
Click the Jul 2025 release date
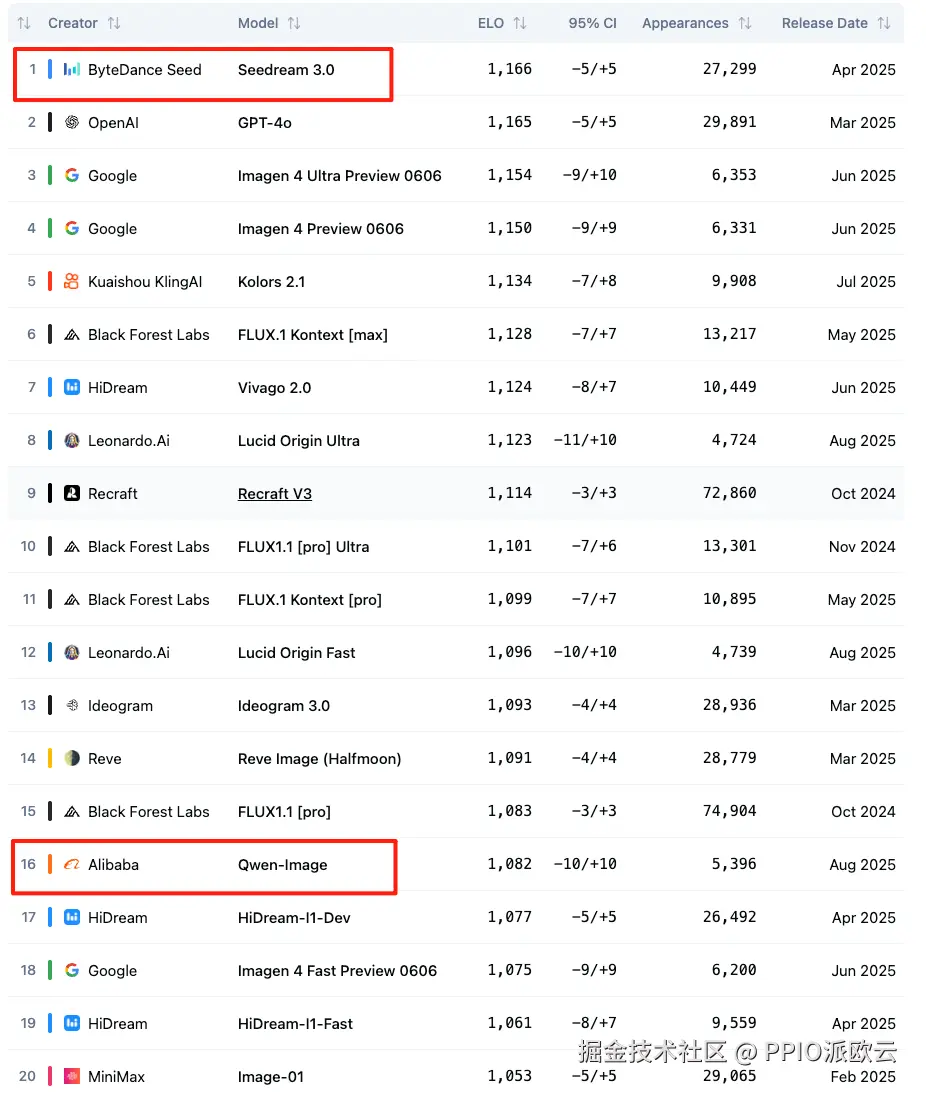coord(866,282)
